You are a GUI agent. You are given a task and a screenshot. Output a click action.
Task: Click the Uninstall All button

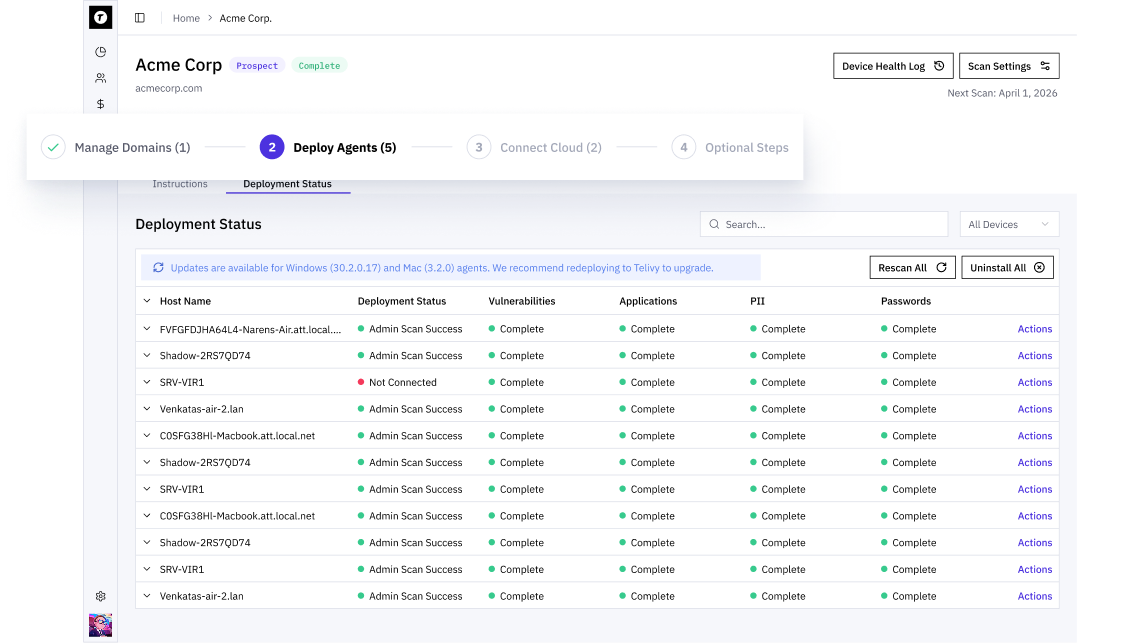tap(1006, 268)
